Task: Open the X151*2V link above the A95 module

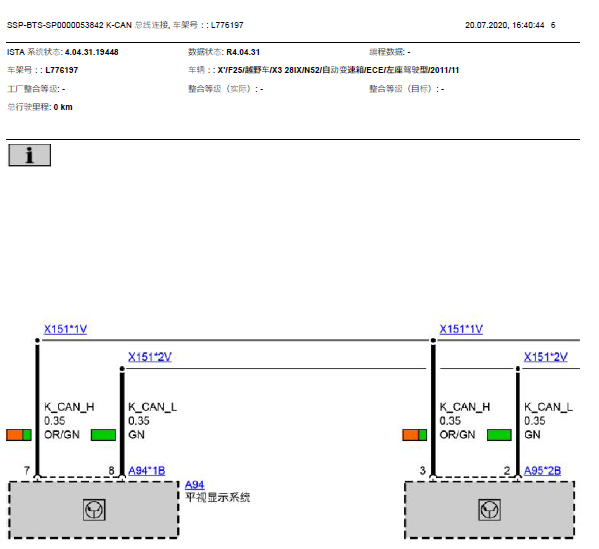Action: click(546, 357)
